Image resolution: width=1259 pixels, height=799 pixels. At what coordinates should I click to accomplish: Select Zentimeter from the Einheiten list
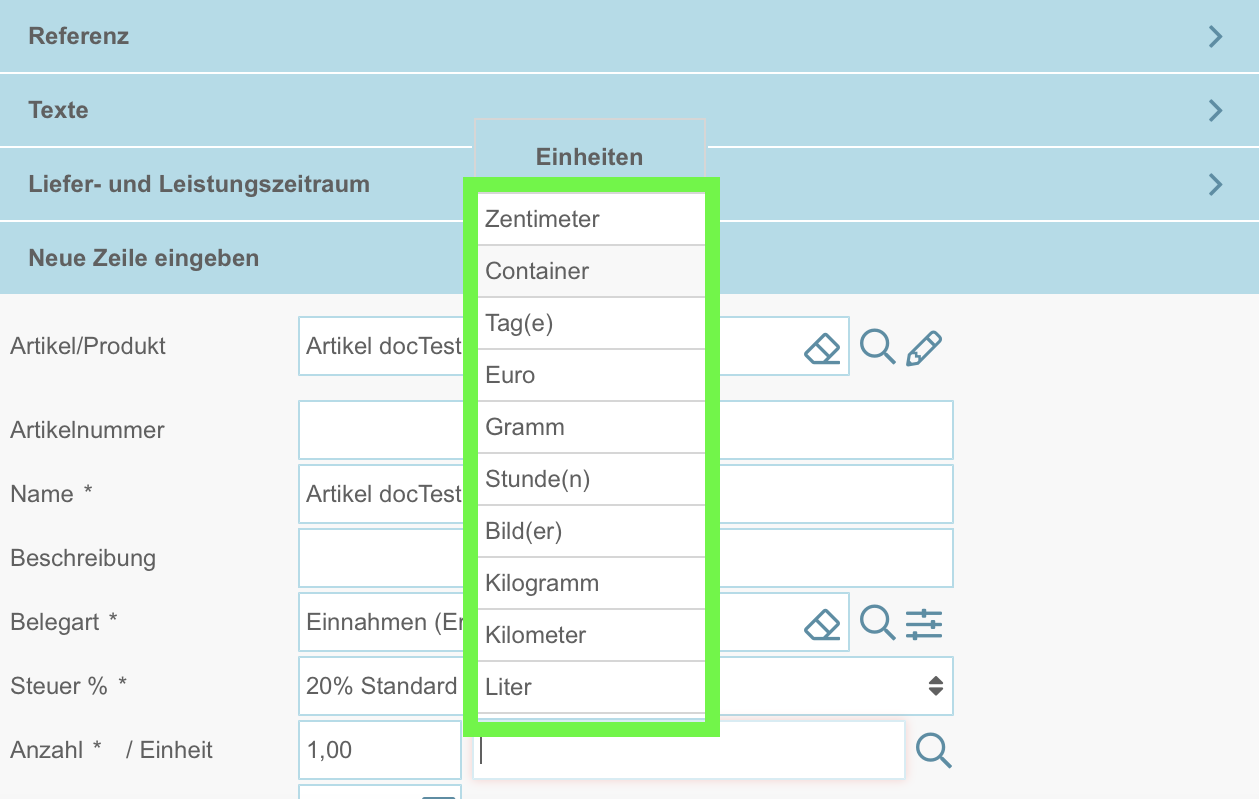(590, 219)
